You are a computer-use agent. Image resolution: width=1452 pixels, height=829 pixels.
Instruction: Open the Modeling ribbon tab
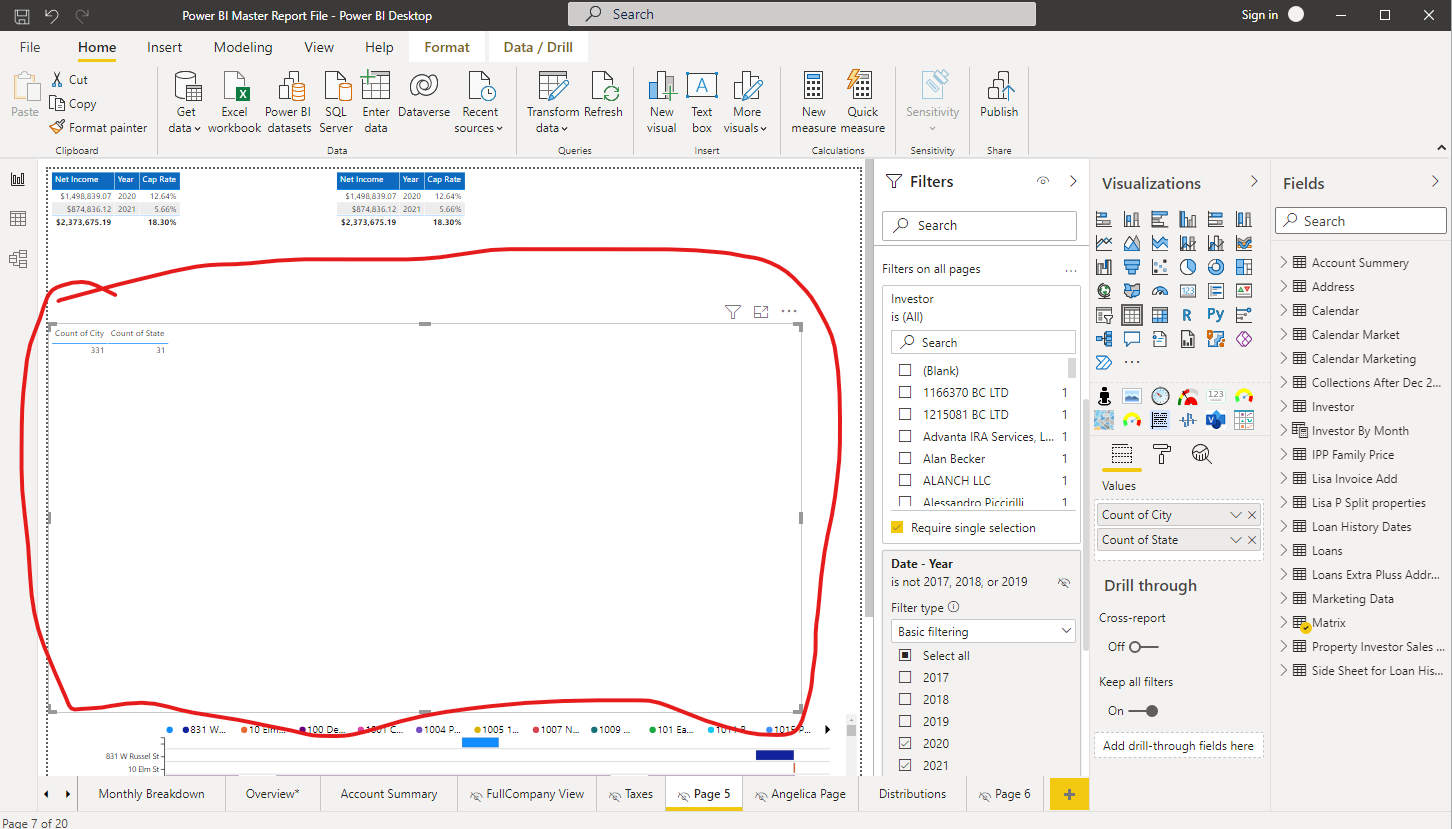click(x=243, y=47)
